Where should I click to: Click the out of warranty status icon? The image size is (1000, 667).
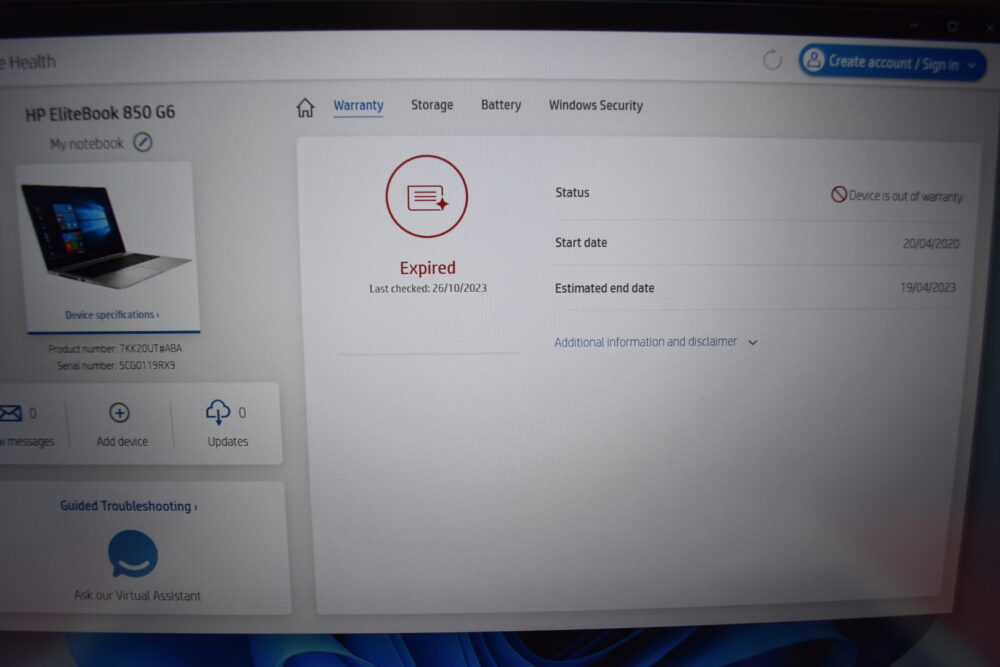[839, 194]
